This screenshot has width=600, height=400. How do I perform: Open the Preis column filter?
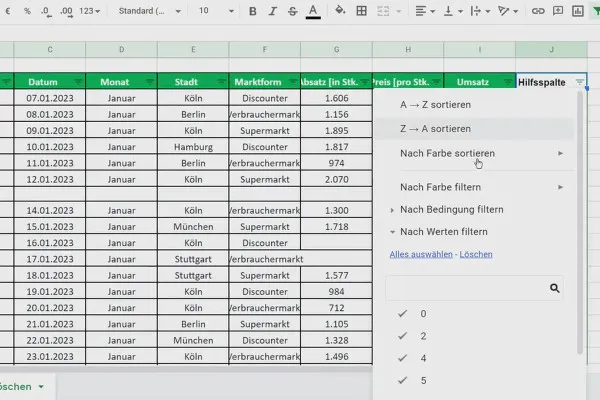pos(436,82)
